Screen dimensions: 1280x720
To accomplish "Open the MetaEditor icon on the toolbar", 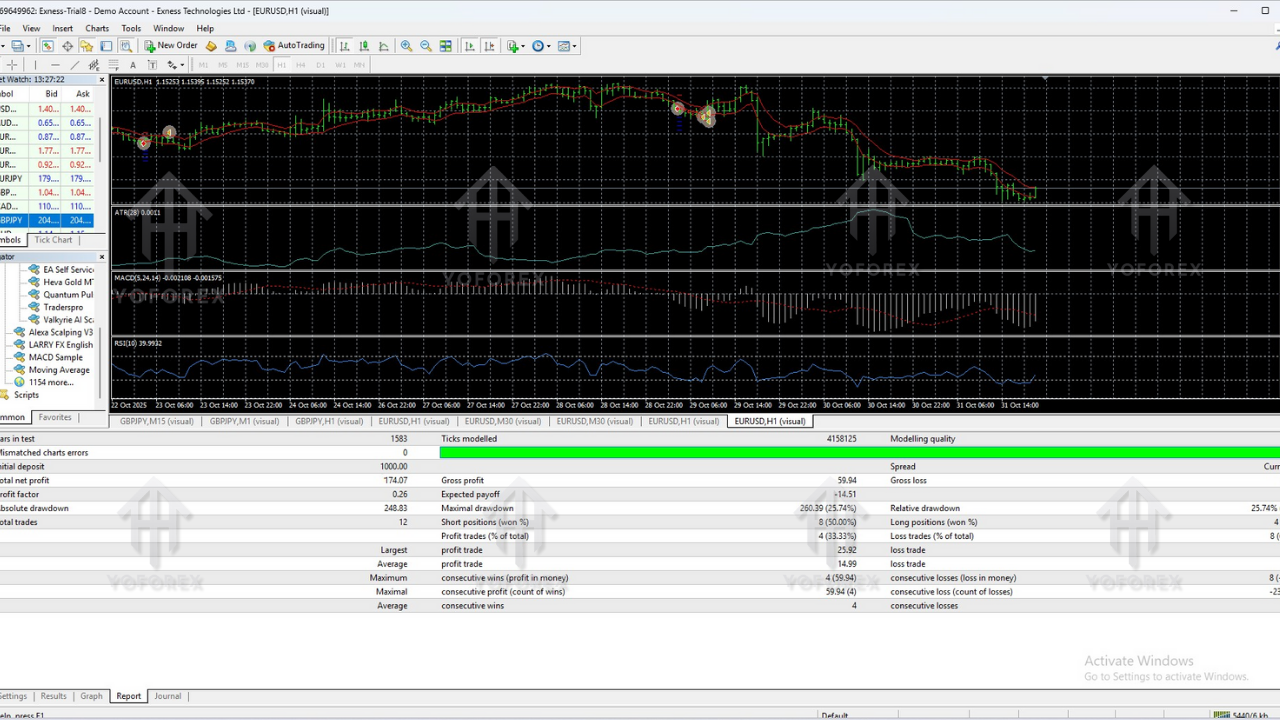I will point(210,46).
